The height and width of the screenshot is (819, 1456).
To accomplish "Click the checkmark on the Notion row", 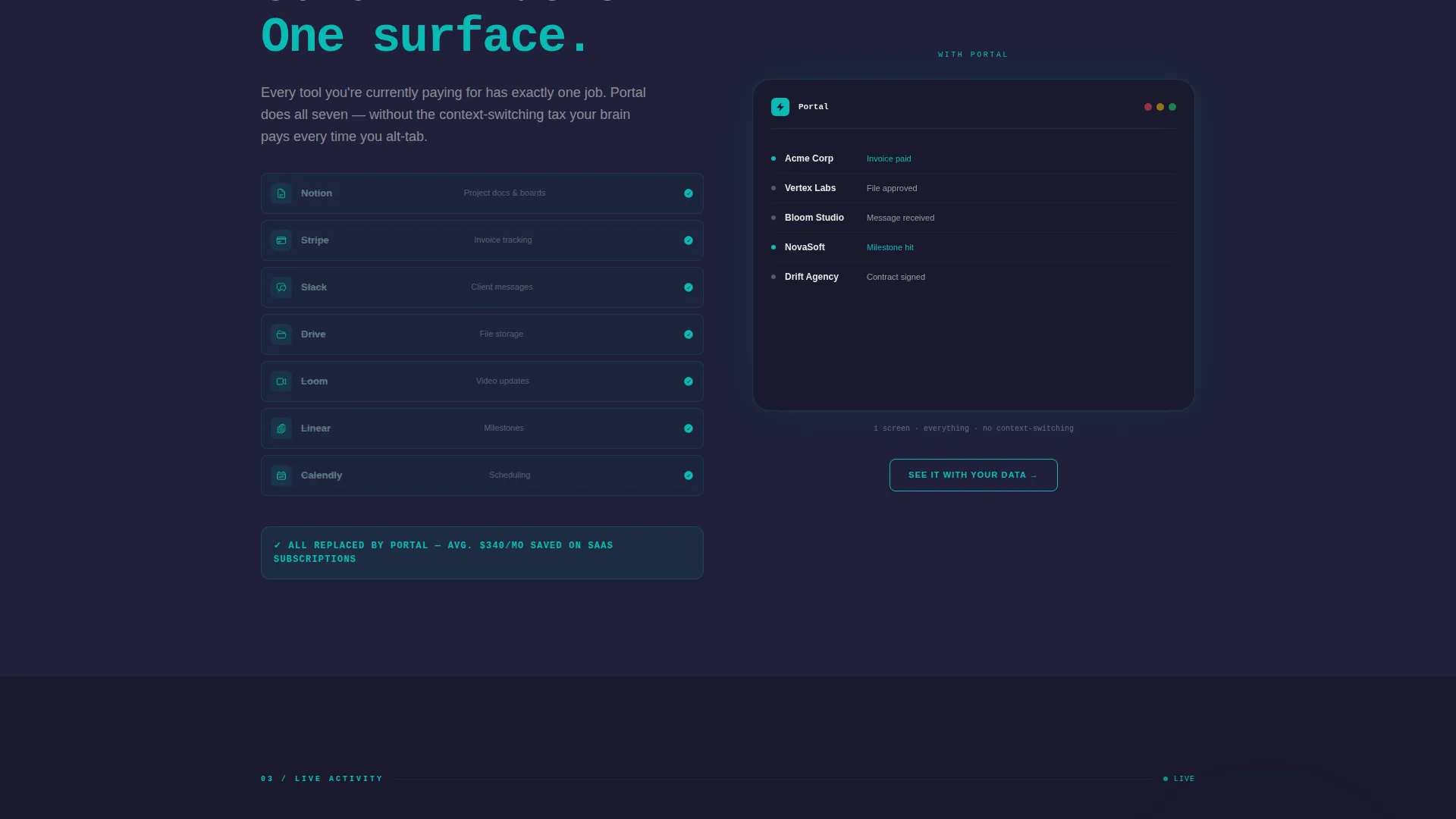I will (689, 193).
